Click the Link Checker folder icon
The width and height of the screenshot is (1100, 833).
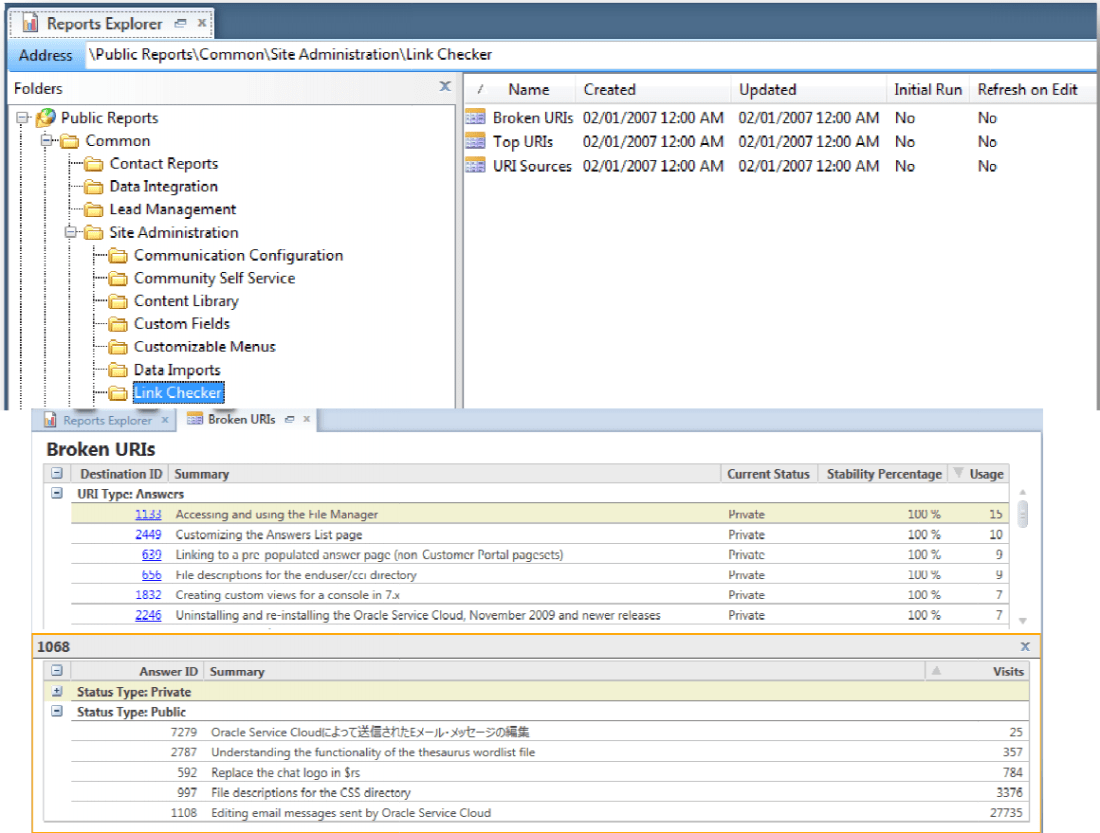[x=118, y=392]
